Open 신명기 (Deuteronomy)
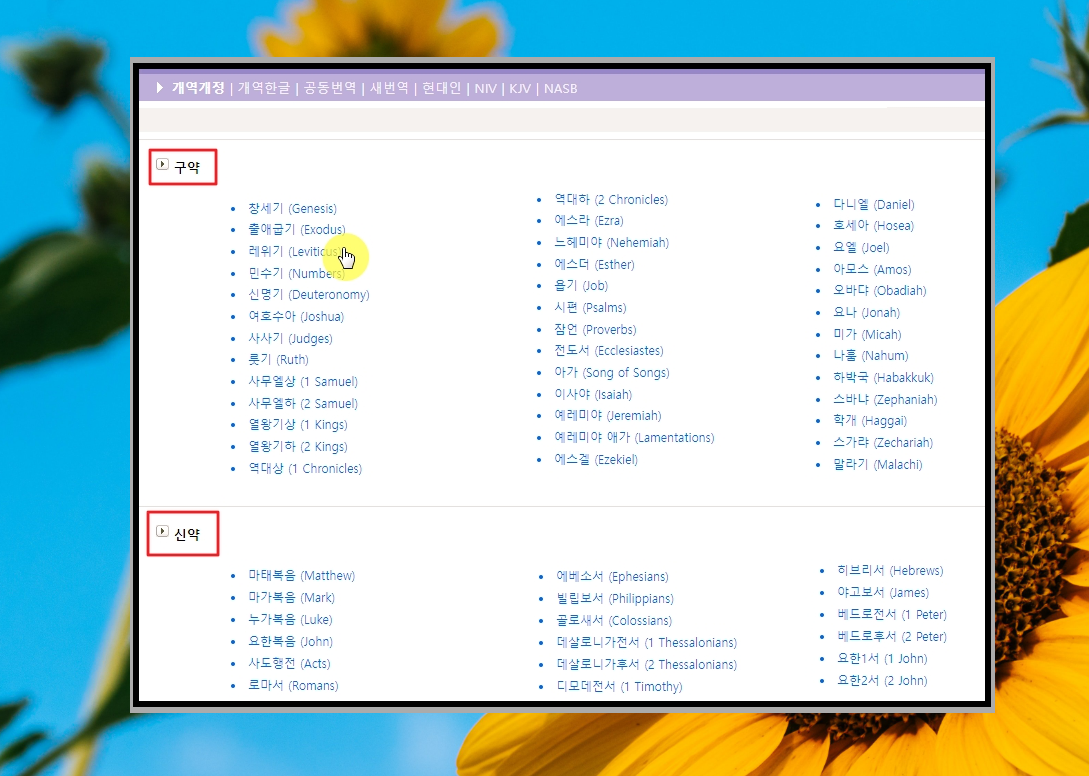Screen dimensions: 1089x776 [x=309, y=295]
